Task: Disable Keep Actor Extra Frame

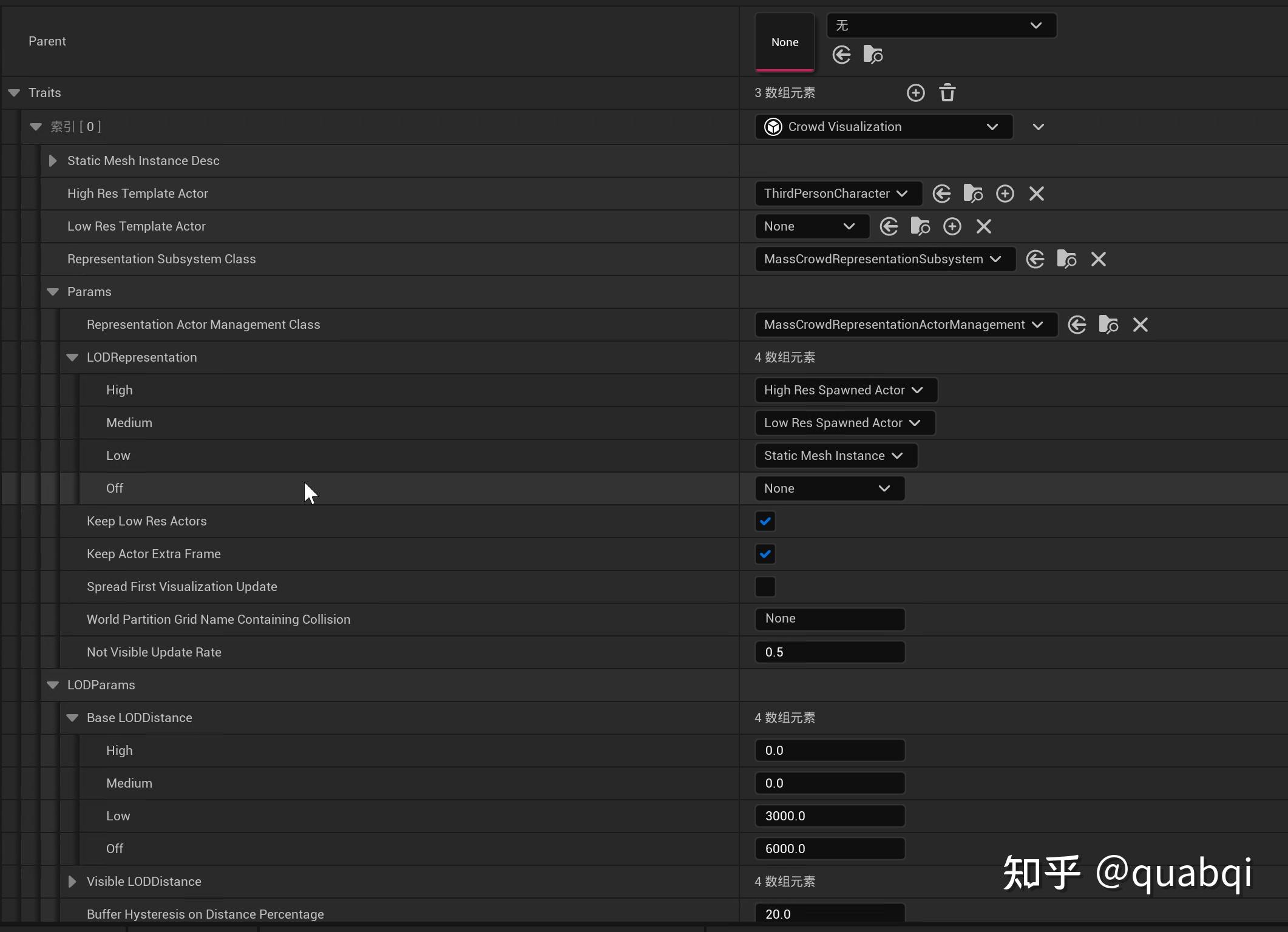Action: (765, 554)
